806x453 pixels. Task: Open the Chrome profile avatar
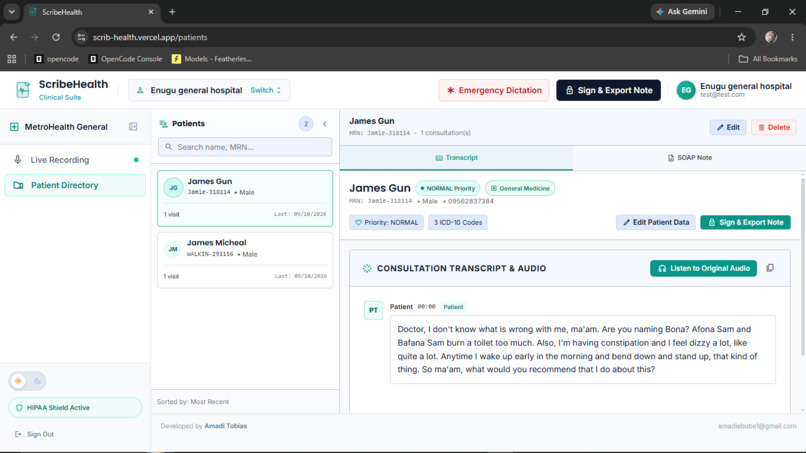pyautogui.click(x=771, y=37)
